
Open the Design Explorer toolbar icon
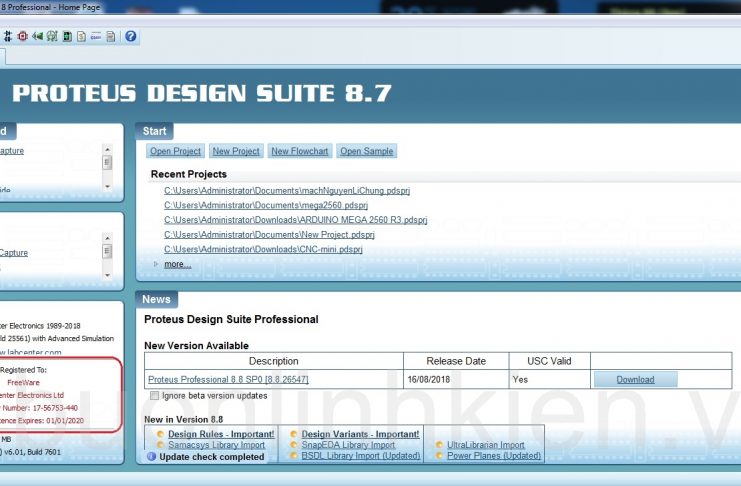[x=52, y=36]
